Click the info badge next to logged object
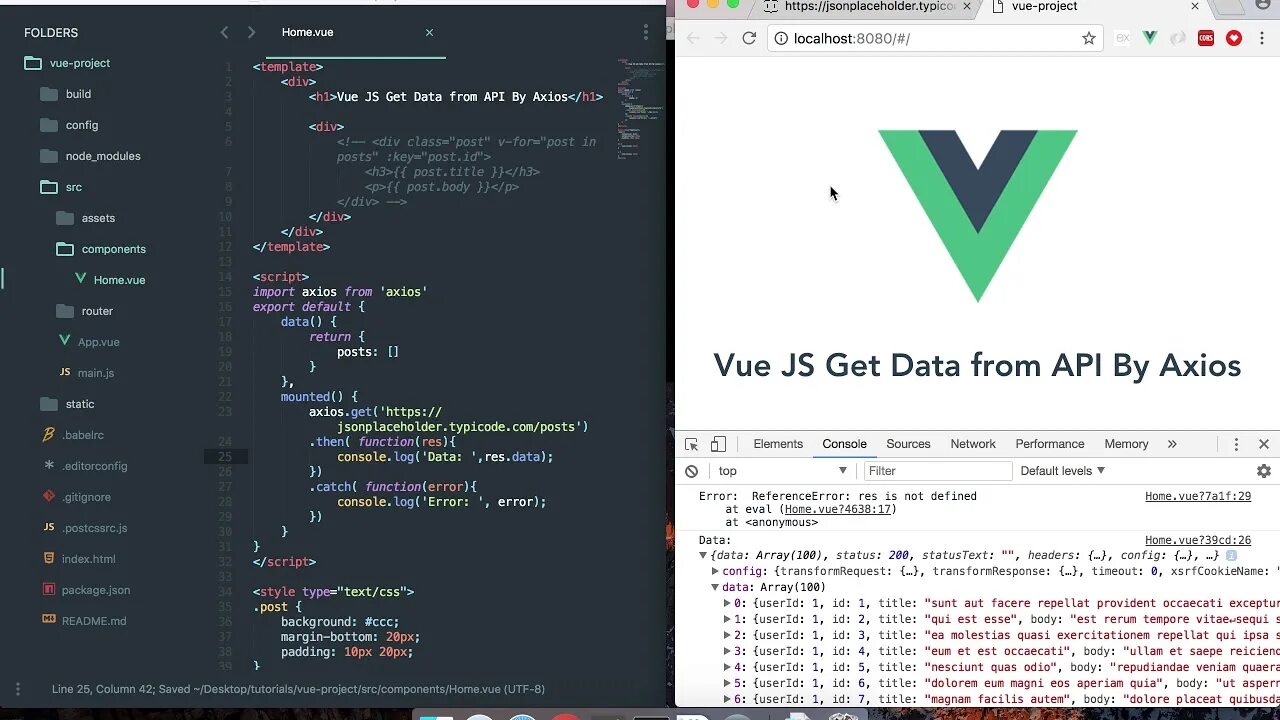 pos(1231,556)
